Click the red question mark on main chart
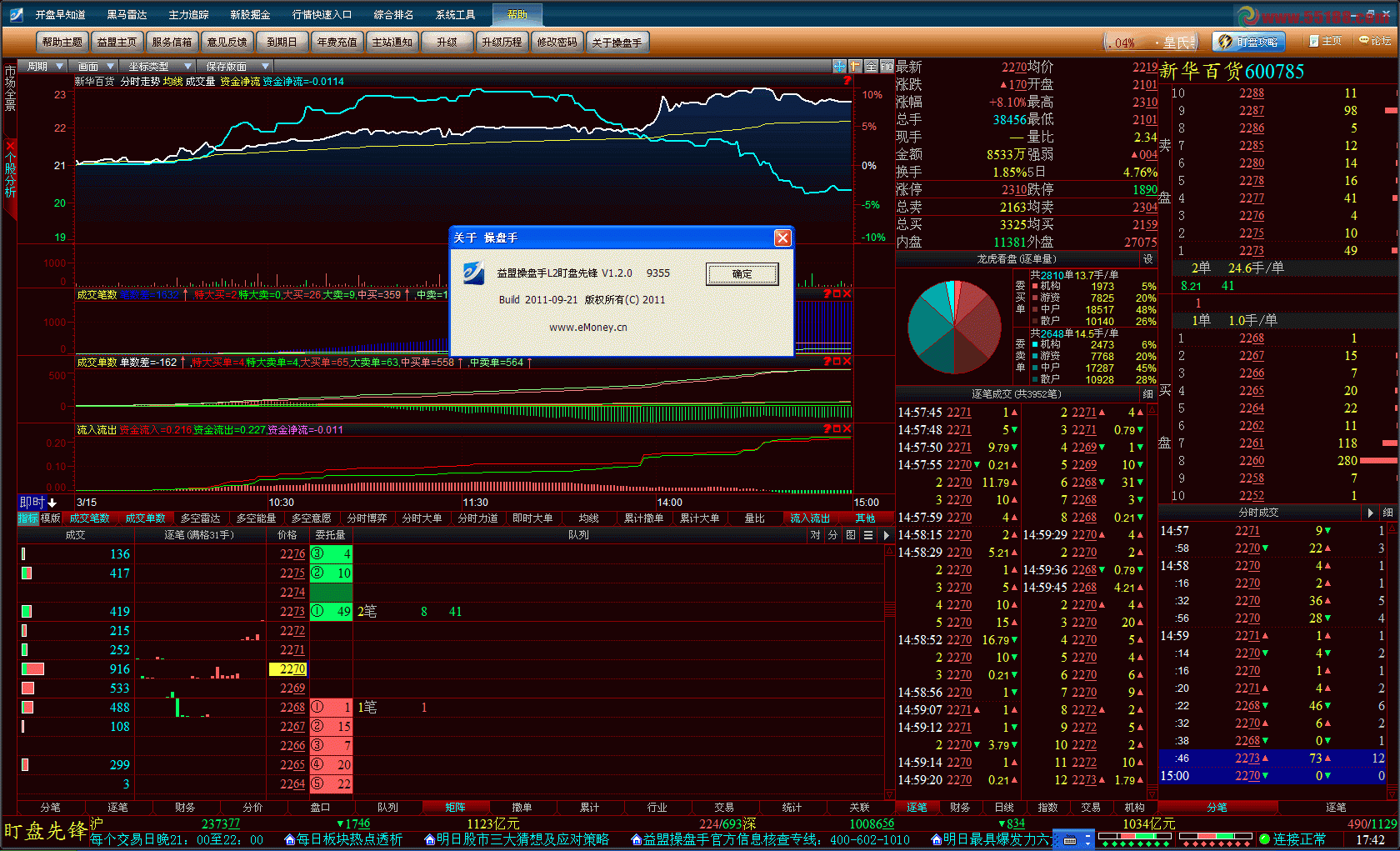Viewport: 1400px width, 851px height. click(847, 81)
